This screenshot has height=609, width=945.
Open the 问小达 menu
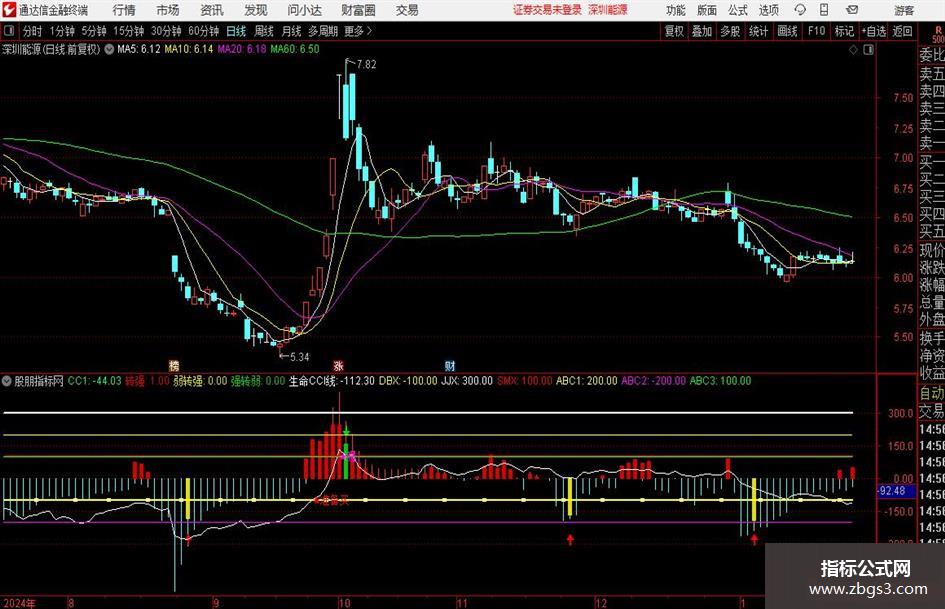(304, 10)
